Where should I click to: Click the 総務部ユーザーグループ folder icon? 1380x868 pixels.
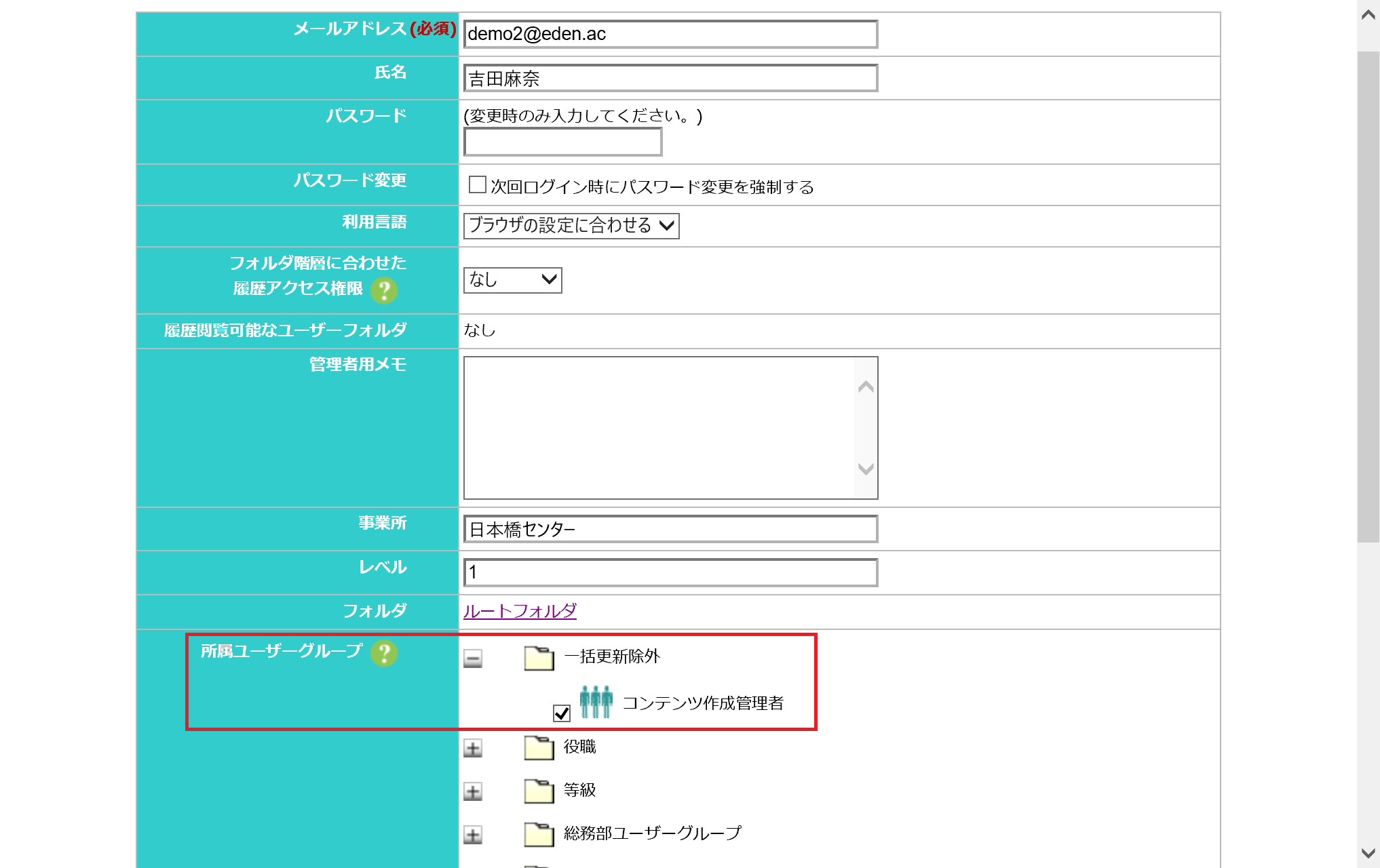(x=539, y=835)
